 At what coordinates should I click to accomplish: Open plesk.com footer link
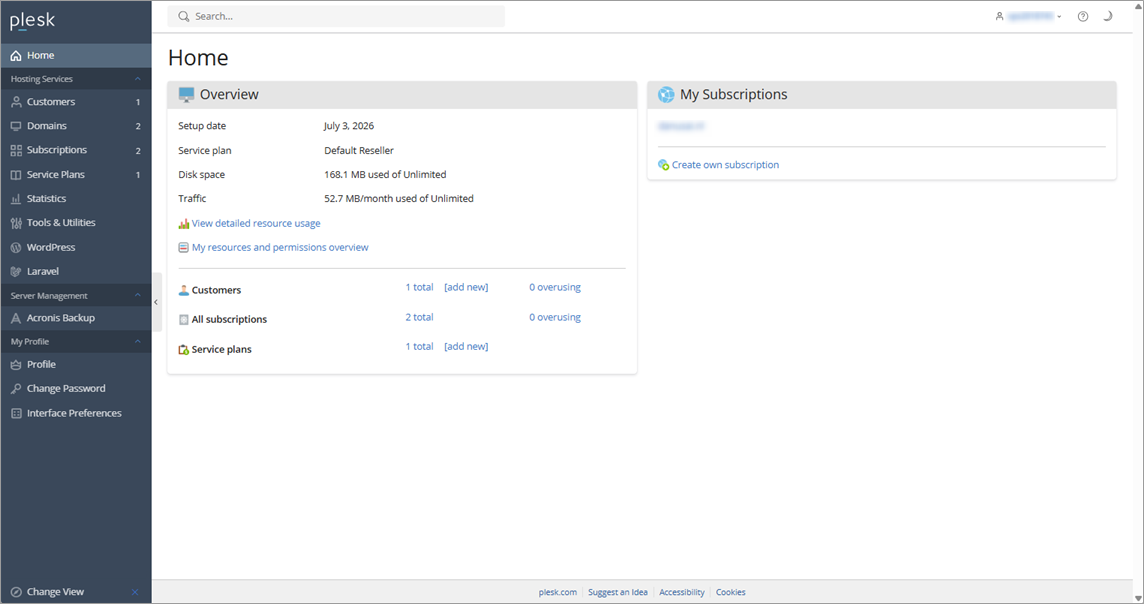point(557,592)
